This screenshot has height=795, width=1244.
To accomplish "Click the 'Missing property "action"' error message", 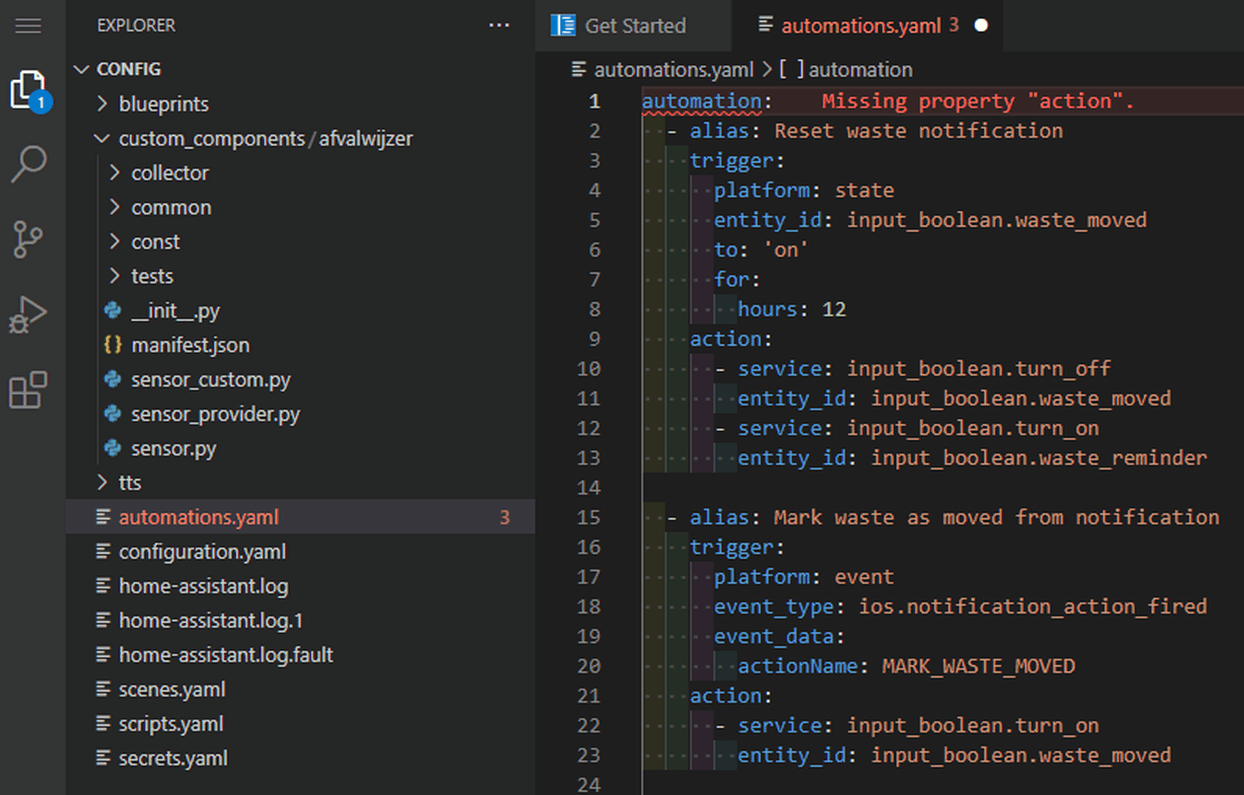I will pos(978,101).
